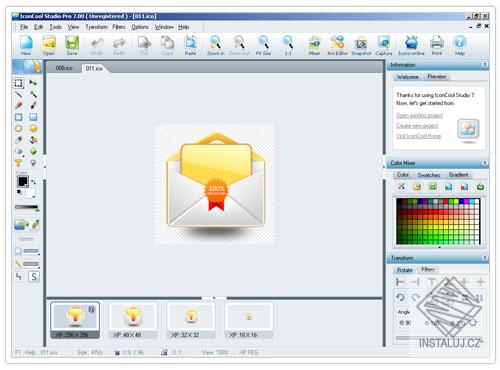Collapse the Information panel
The width and height of the screenshot is (500, 370).
coord(485,64)
